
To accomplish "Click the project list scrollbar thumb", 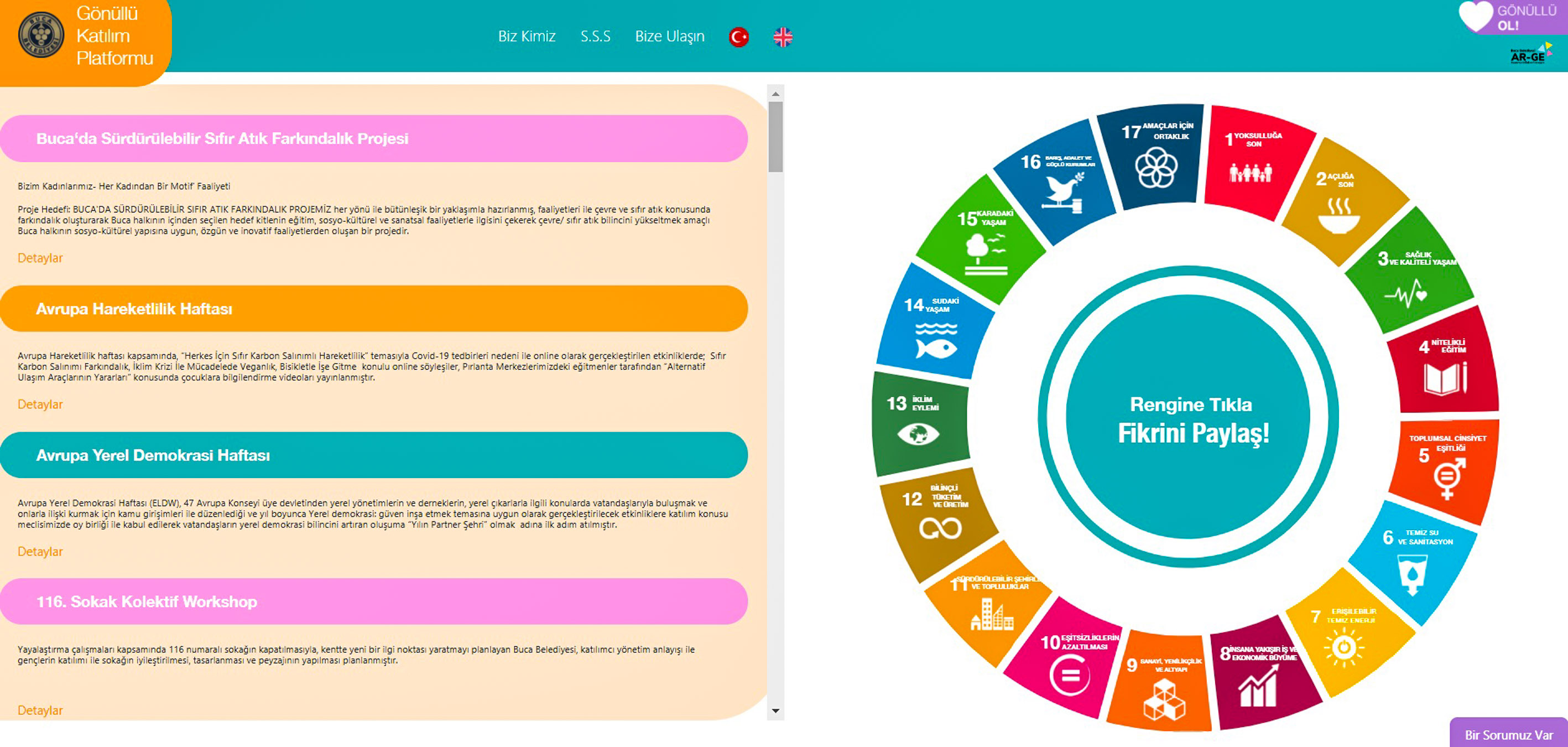I will click(775, 137).
